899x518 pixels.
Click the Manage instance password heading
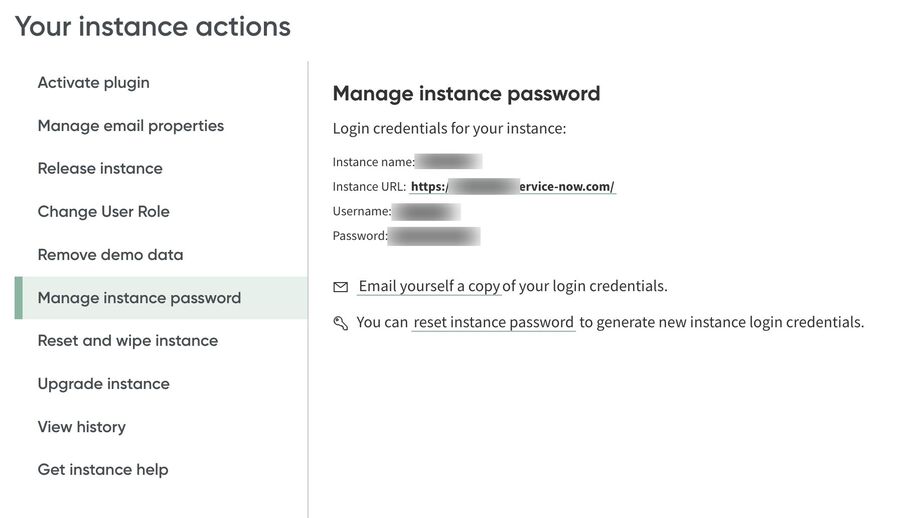pos(466,94)
